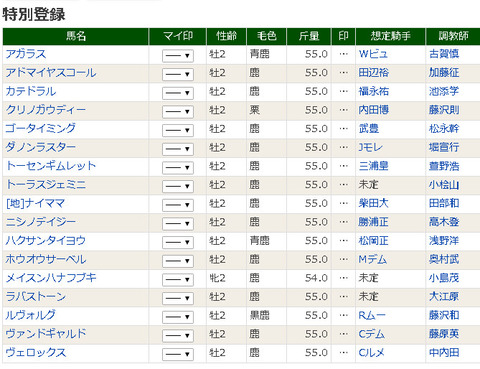Image resolution: width=480 pixels, height=369 pixels.
Task: Open trainer page for 中内田
Action: [444, 353]
